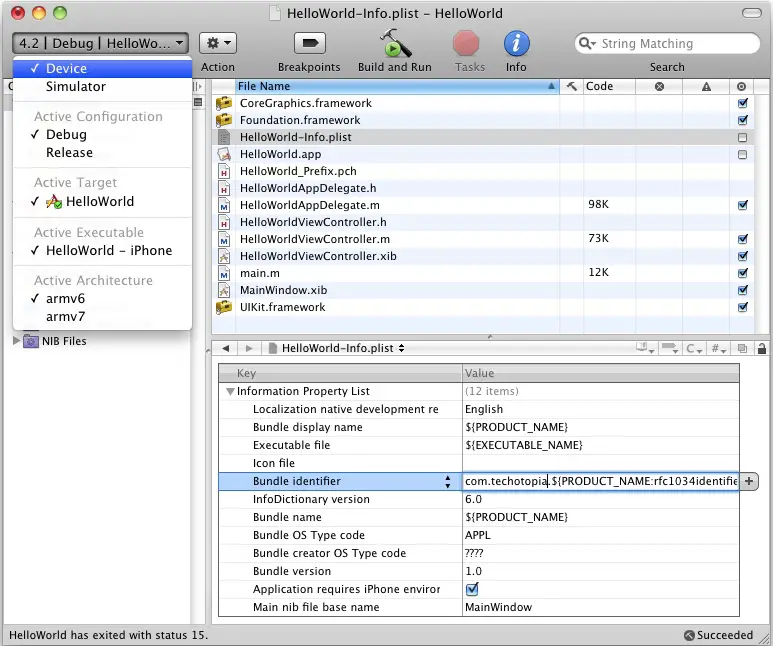The height and width of the screenshot is (646, 773).
Task: Open the Action gear menu
Action: [217, 43]
